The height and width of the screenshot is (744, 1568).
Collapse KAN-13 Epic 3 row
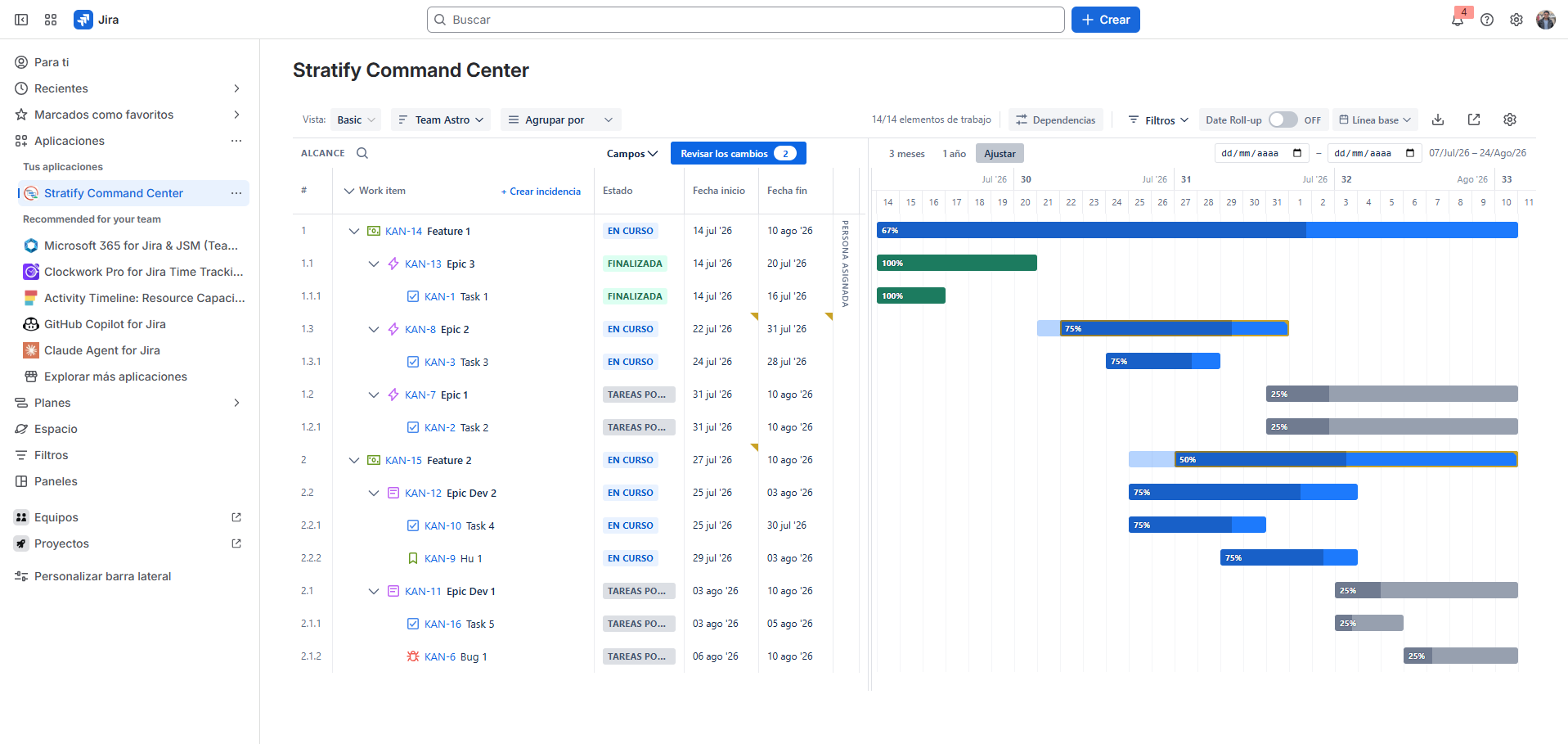pyautogui.click(x=374, y=264)
